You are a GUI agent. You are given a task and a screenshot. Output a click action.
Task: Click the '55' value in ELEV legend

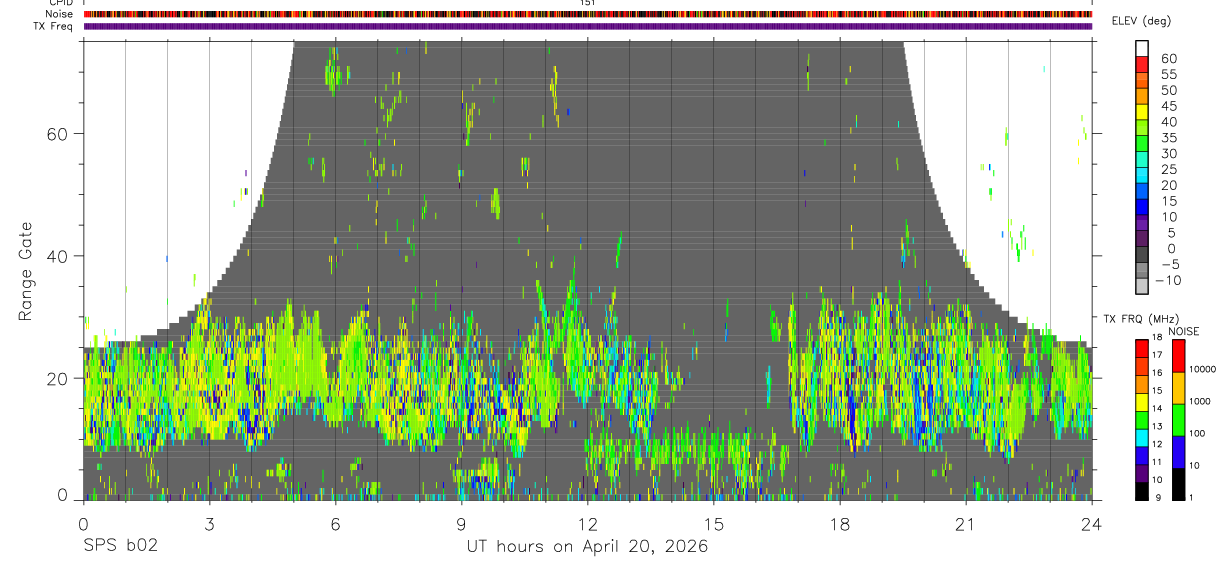(1169, 75)
